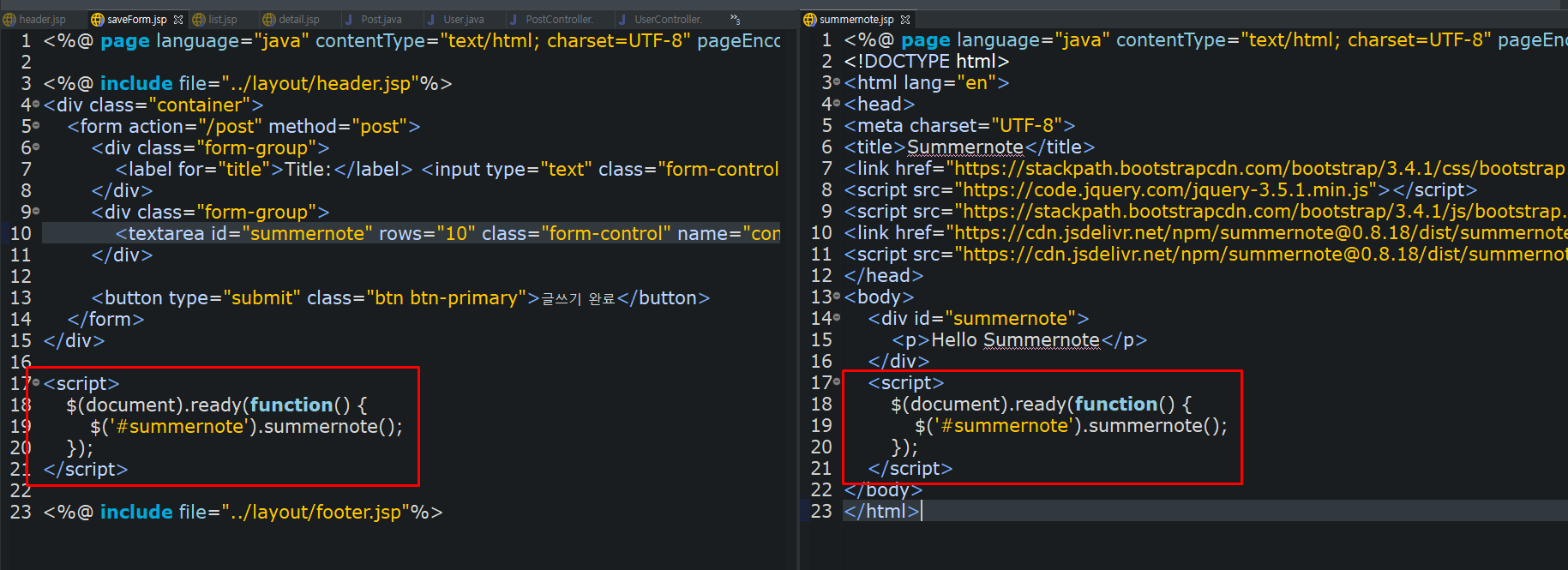Collapse form-group fold at saveForm line 6
Image resolution: width=1568 pixels, height=570 pixels.
click(36, 147)
